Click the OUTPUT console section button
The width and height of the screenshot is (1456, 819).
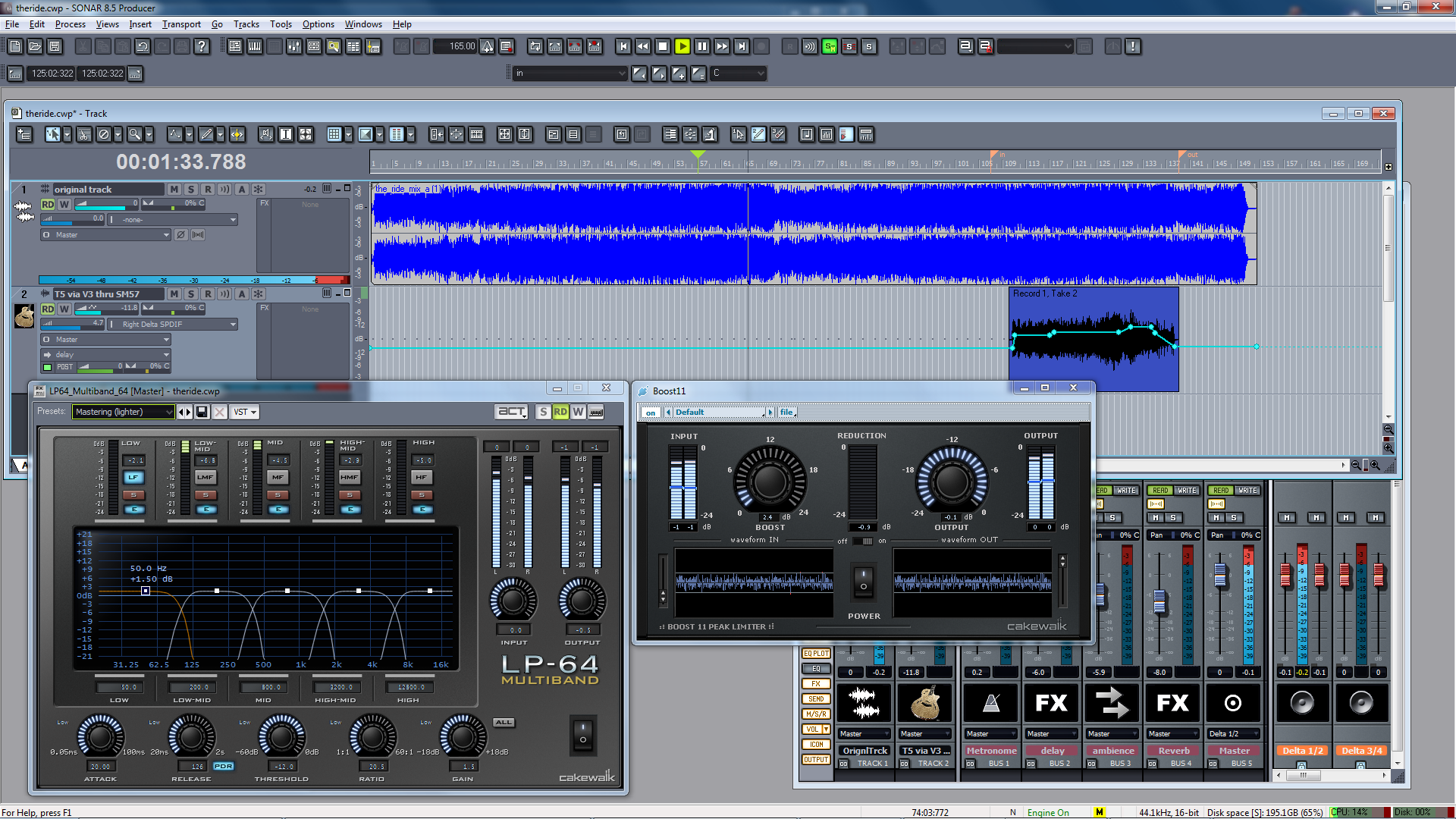click(816, 760)
